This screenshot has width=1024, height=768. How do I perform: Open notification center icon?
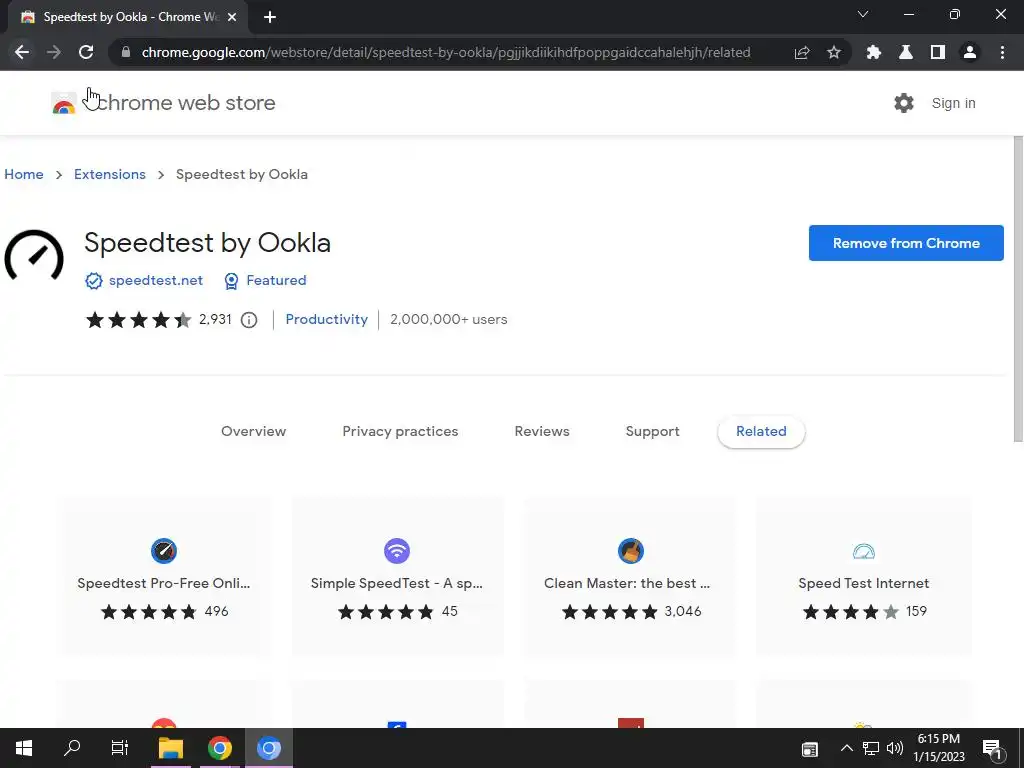pos(992,749)
